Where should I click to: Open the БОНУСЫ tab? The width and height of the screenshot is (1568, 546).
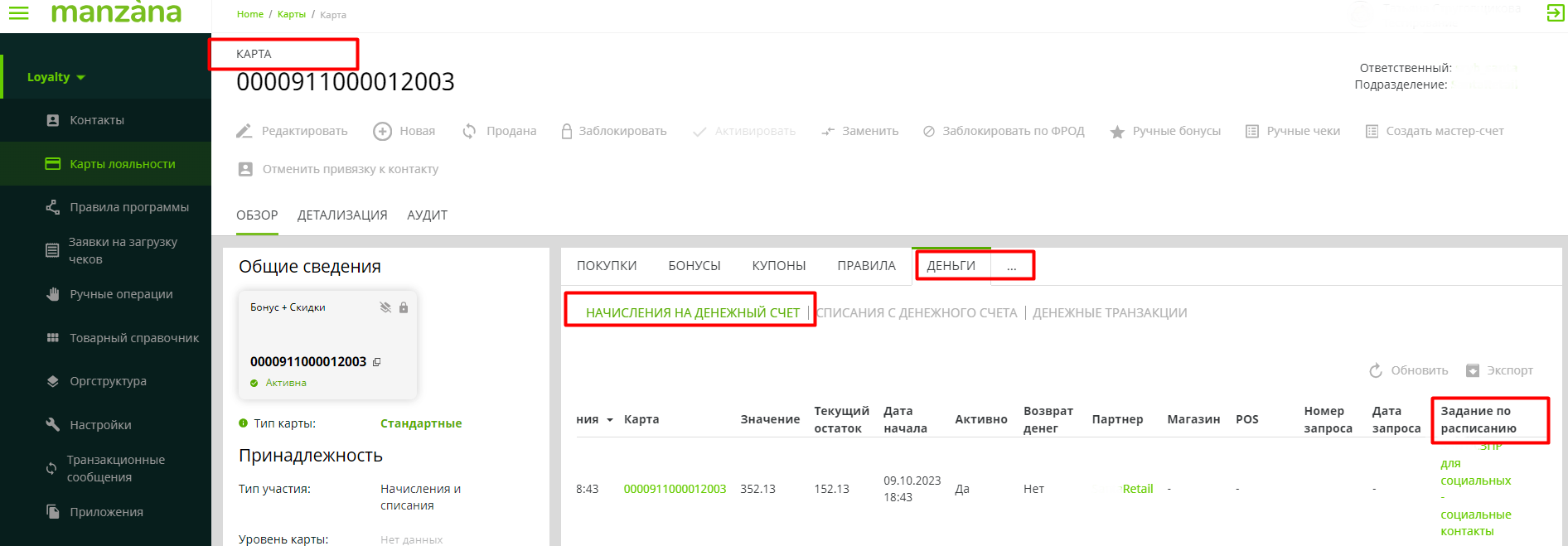pyautogui.click(x=694, y=266)
